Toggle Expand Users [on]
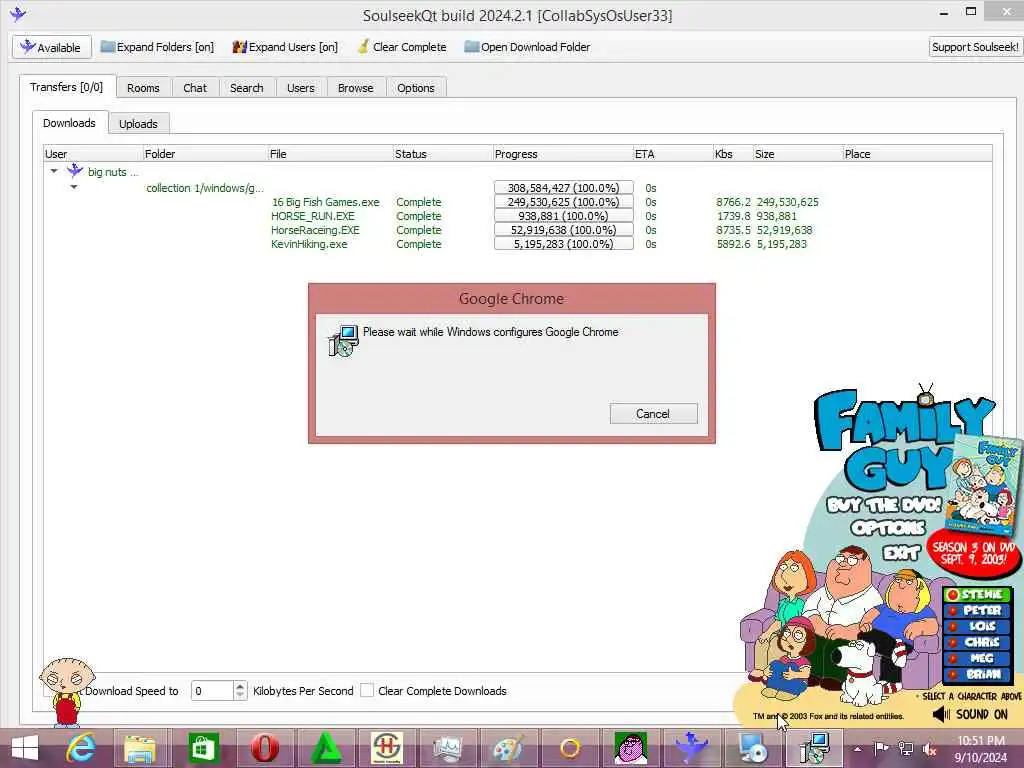Image resolution: width=1024 pixels, height=768 pixels. pos(285,47)
